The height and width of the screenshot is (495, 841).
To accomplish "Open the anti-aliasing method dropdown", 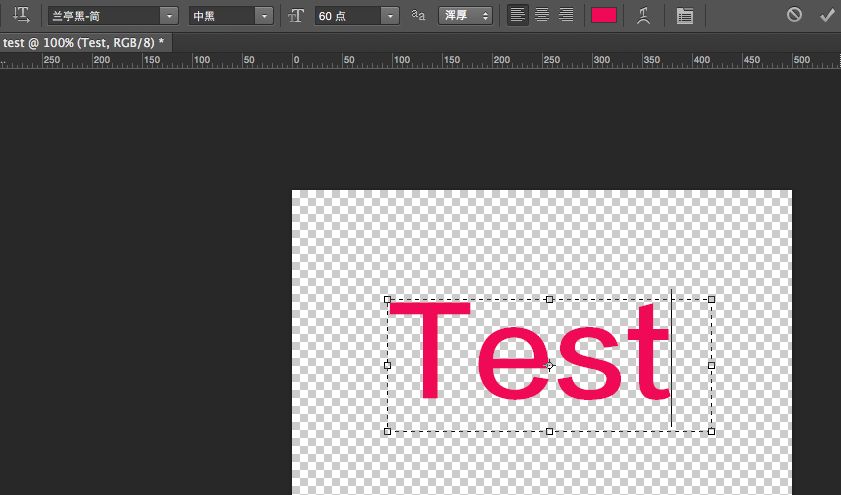I will pos(465,16).
